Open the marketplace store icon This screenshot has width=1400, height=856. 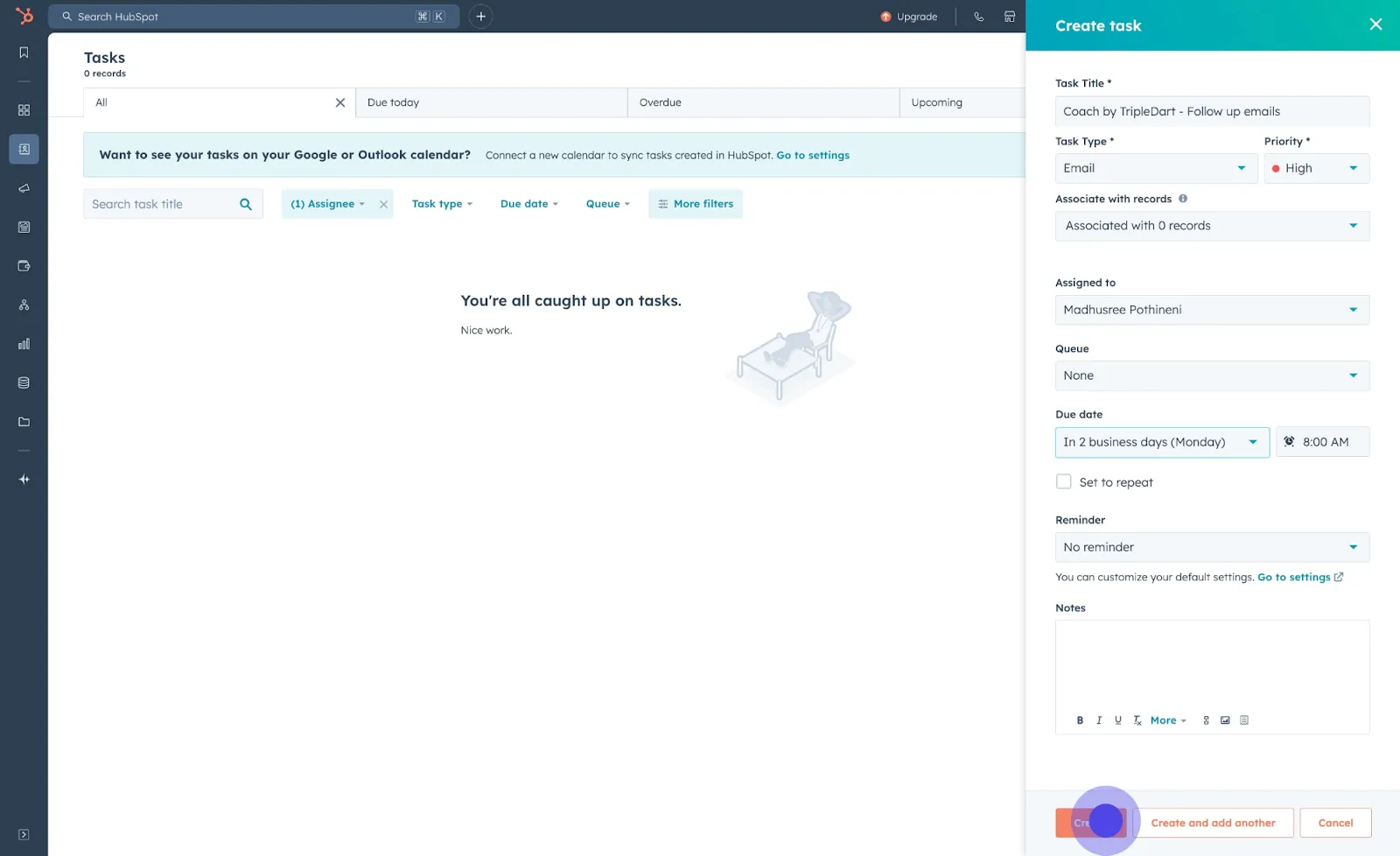coord(1010,17)
